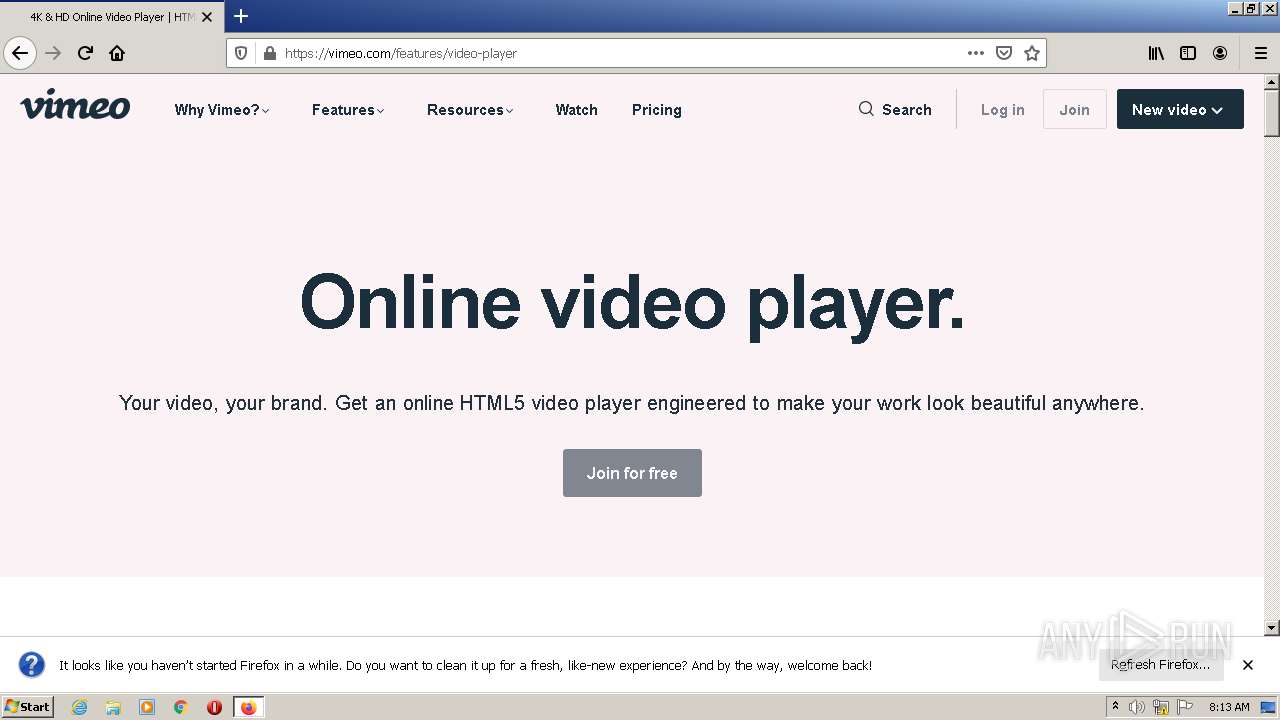Open the Library icon in toolbar
1280x720 pixels.
(1156, 53)
